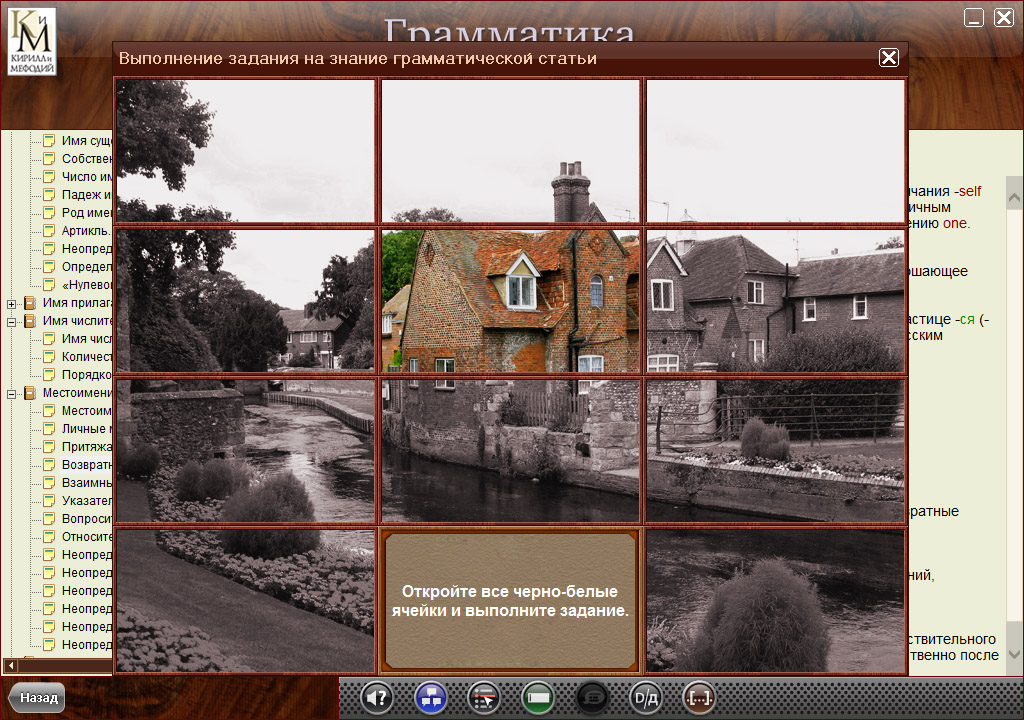Image resolution: width=1024 pixels, height=720 pixels.
Task: Select the Взаимны tree item
Action: click(86, 482)
